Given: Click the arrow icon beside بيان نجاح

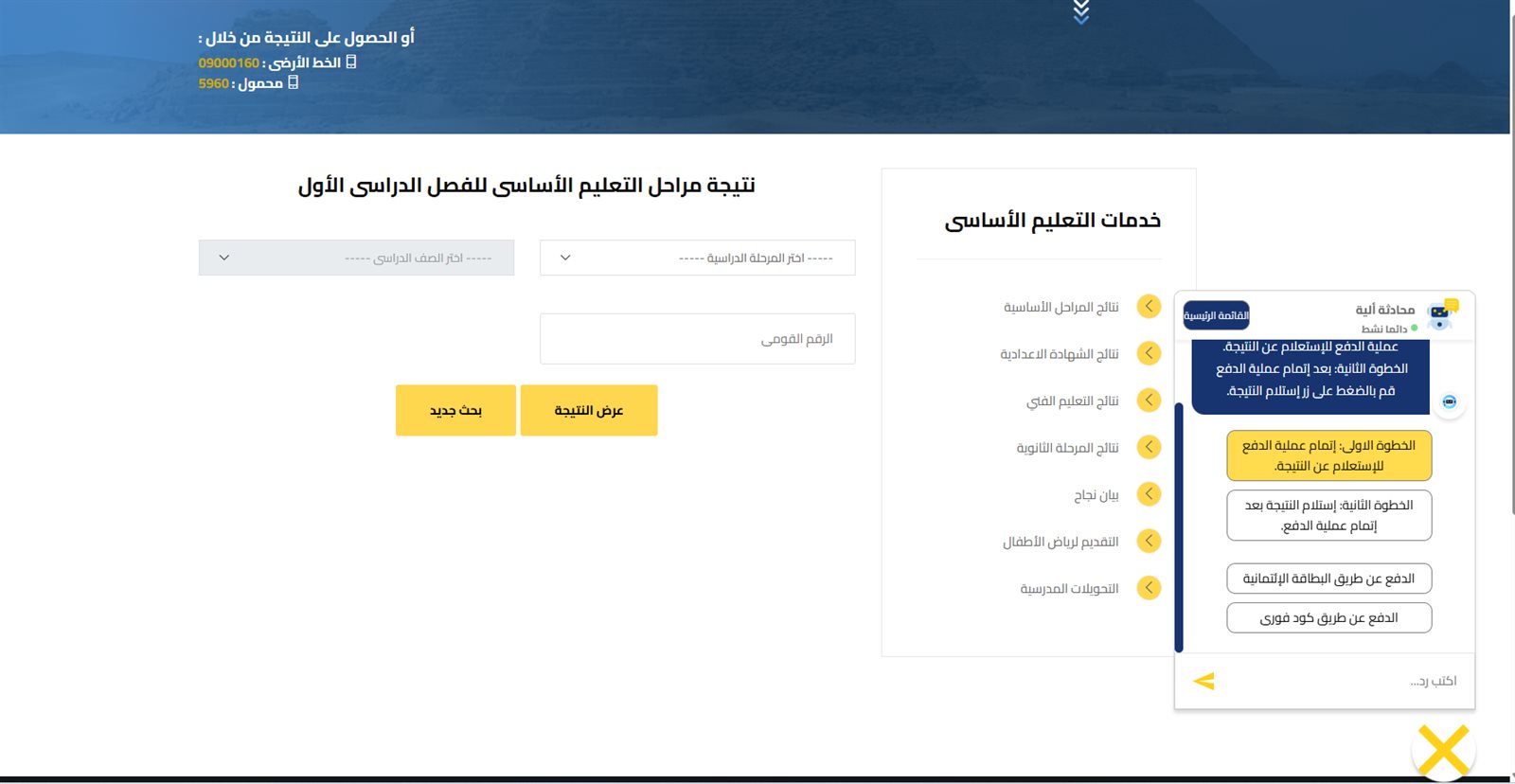Looking at the screenshot, I should [x=1149, y=493].
